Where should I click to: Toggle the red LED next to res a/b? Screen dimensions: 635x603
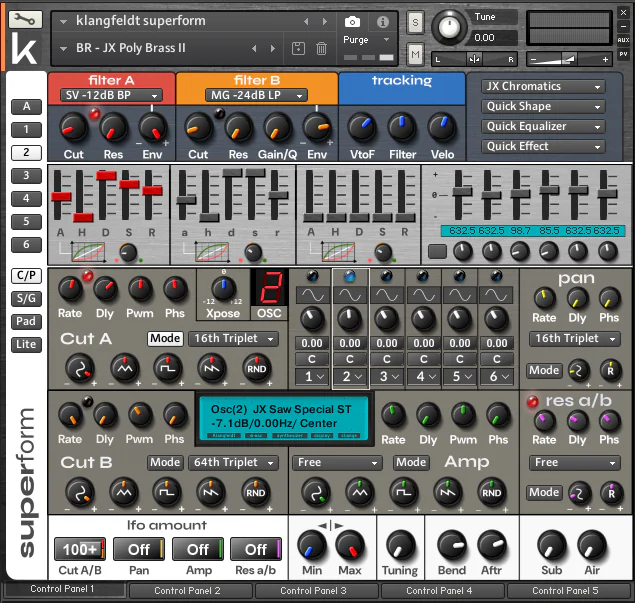pos(533,401)
